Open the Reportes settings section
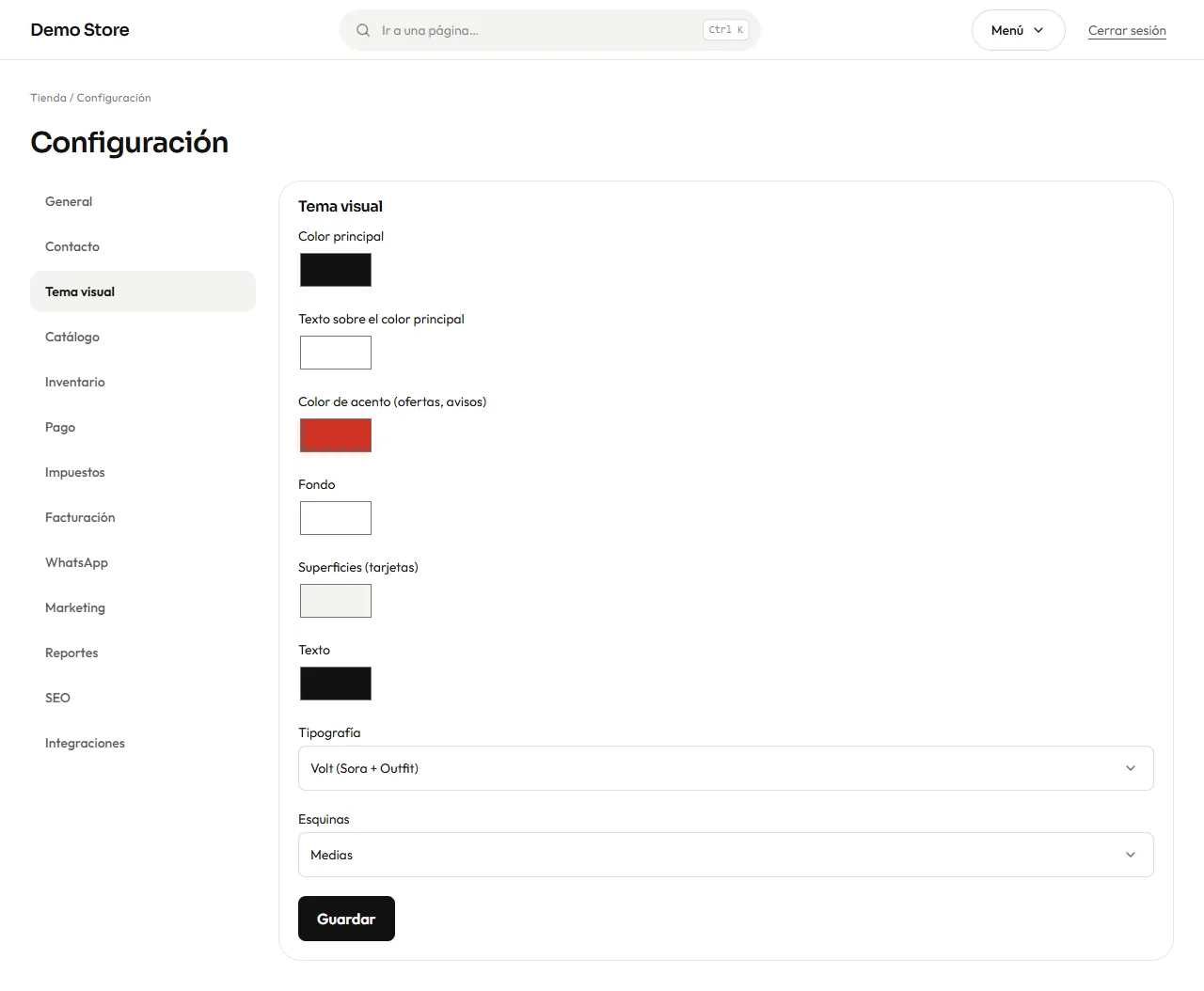Viewport: 1204px width, 991px height. [143, 653]
